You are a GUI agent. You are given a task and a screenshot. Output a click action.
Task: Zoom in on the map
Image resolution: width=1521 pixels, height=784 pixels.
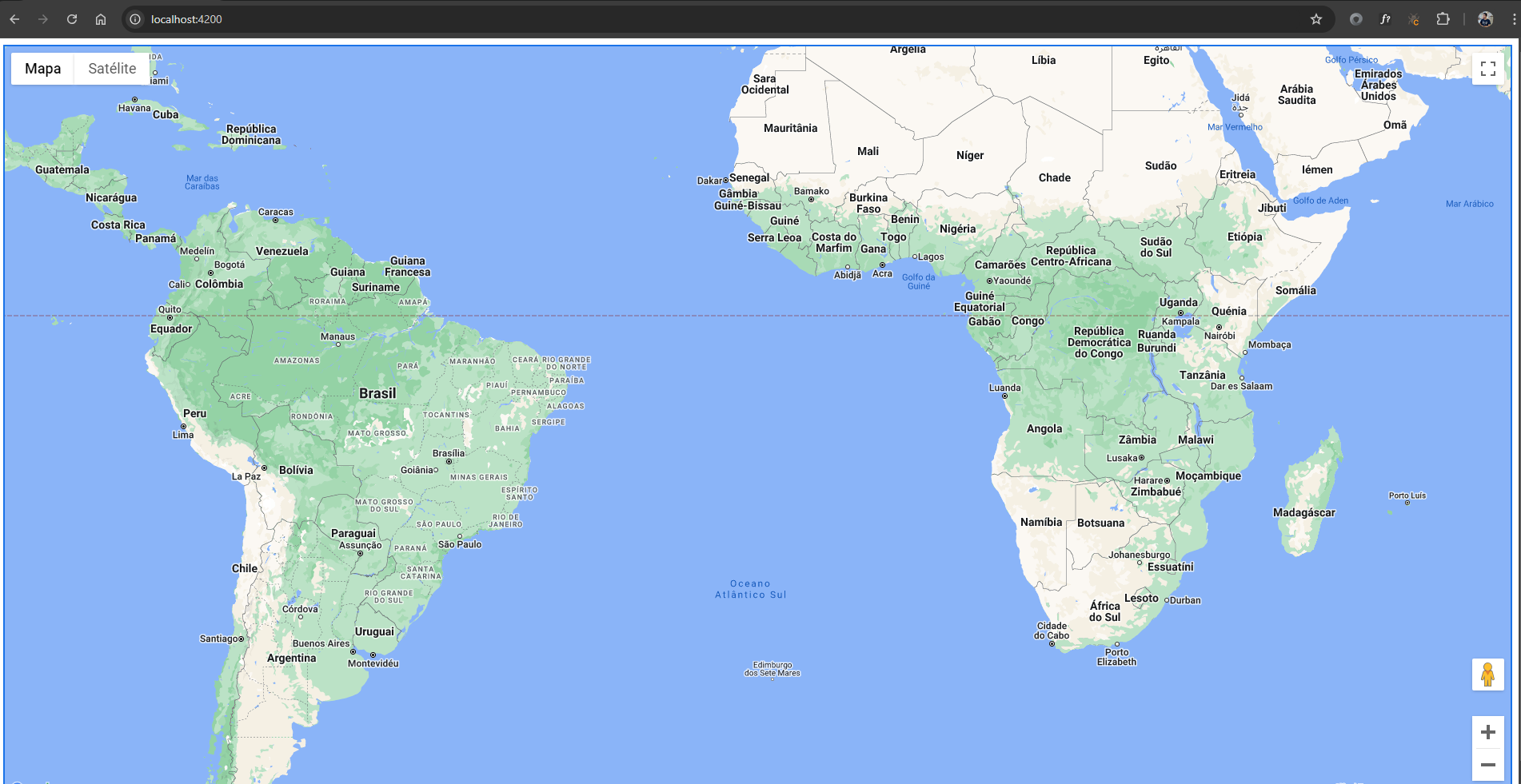click(1488, 732)
